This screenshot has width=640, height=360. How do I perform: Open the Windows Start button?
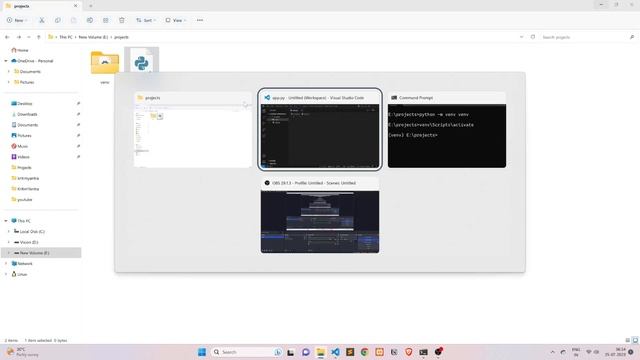(202, 352)
